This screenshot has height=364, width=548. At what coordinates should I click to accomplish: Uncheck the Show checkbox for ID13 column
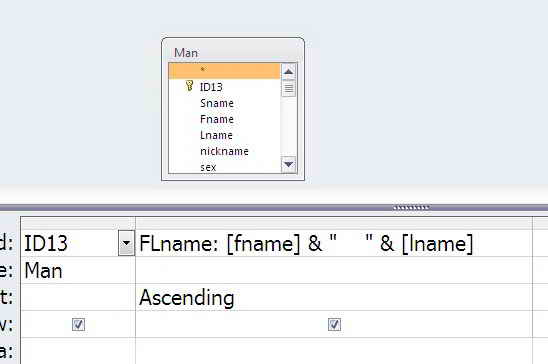click(78, 325)
